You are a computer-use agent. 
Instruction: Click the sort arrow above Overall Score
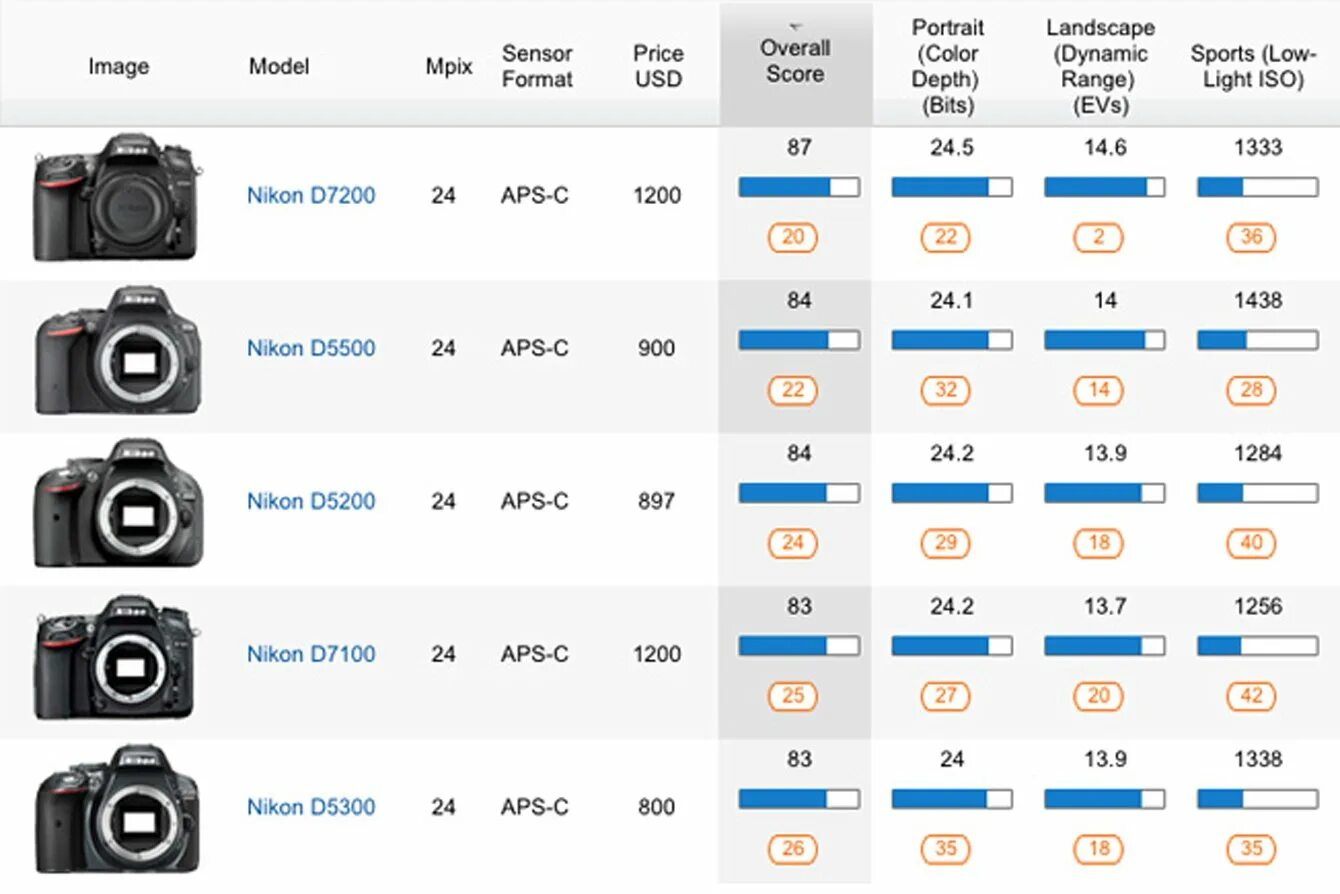pyautogui.click(x=795, y=26)
